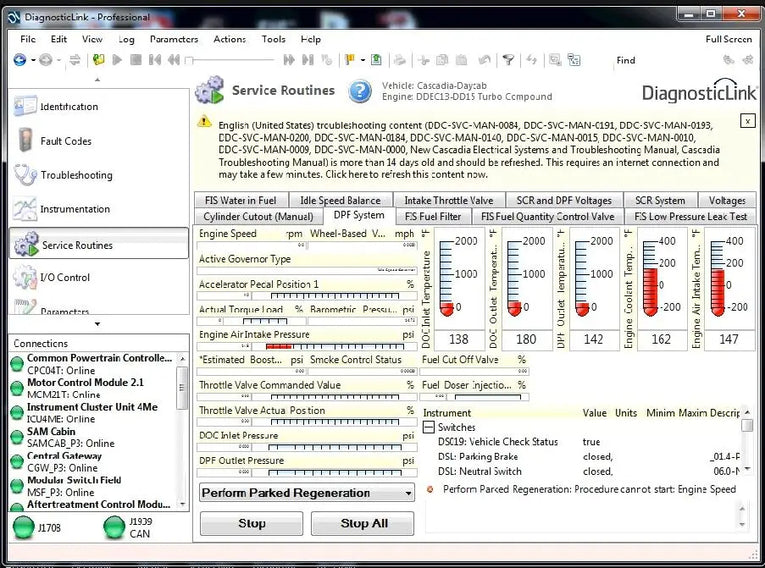Select the Instrumentation chart icon

tap(26, 210)
